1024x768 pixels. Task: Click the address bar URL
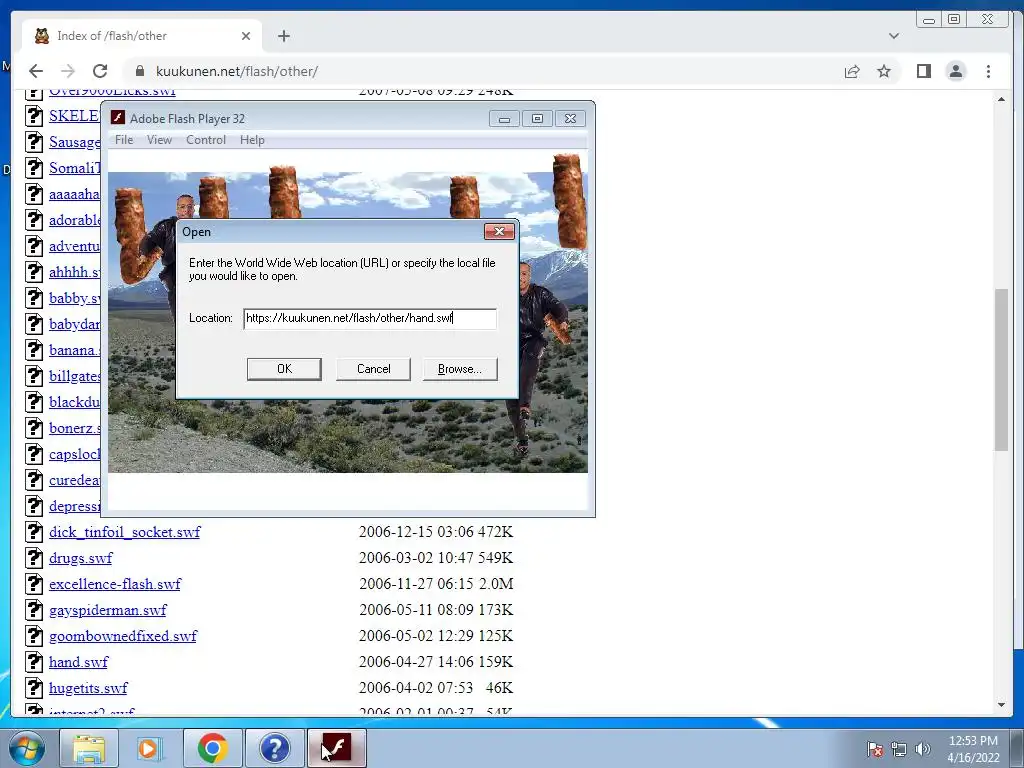pyautogui.click(x=236, y=71)
